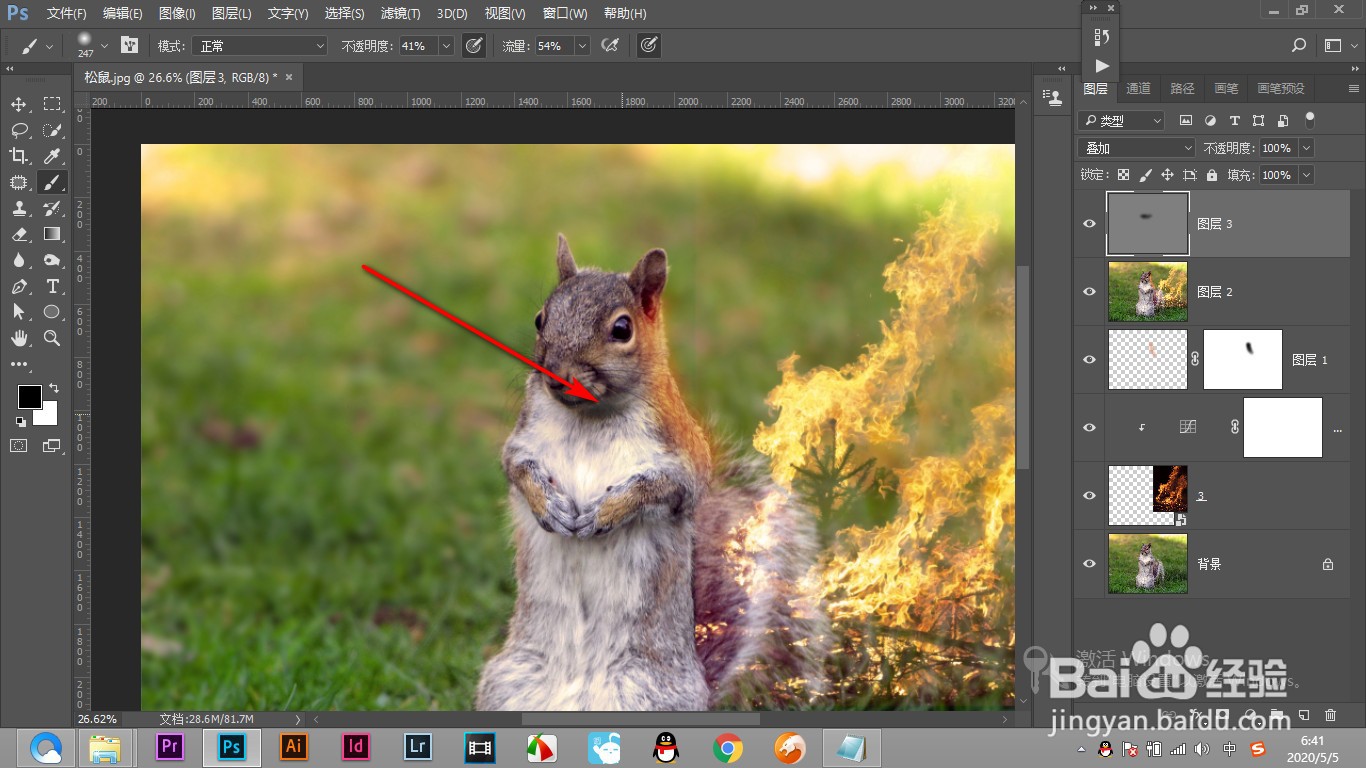This screenshot has height=768, width=1366.
Task: Lock all layer attributes
Action: 1212,175
